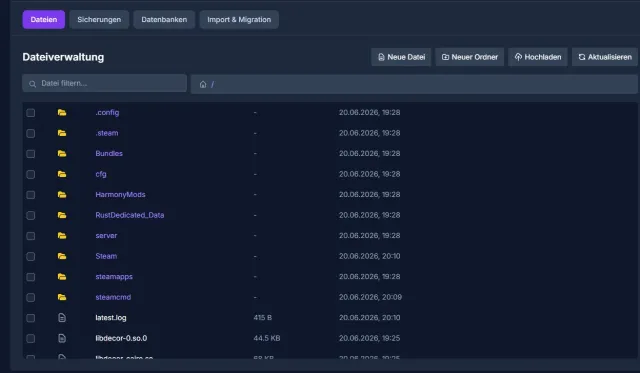
Task: Check the Bundles row checkbox
Action: [31, 154]
